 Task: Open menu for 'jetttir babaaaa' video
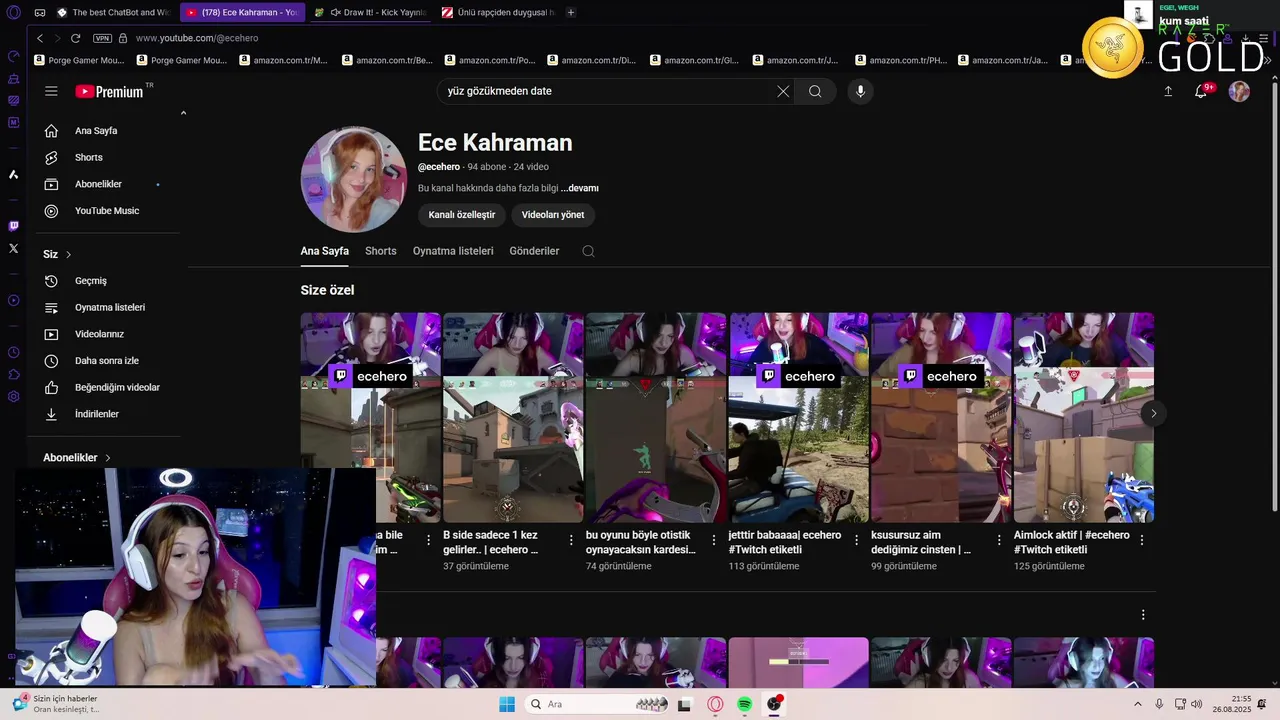(x=857, y=540)
